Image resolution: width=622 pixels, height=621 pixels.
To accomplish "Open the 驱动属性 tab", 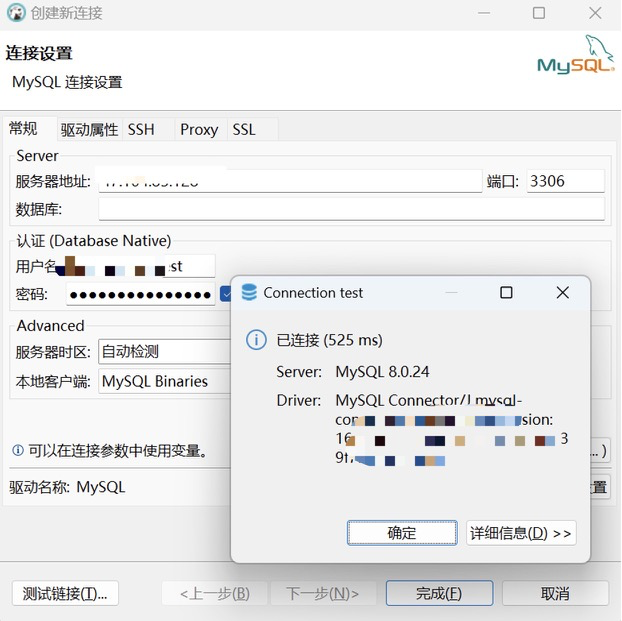I will pos(90,129).
